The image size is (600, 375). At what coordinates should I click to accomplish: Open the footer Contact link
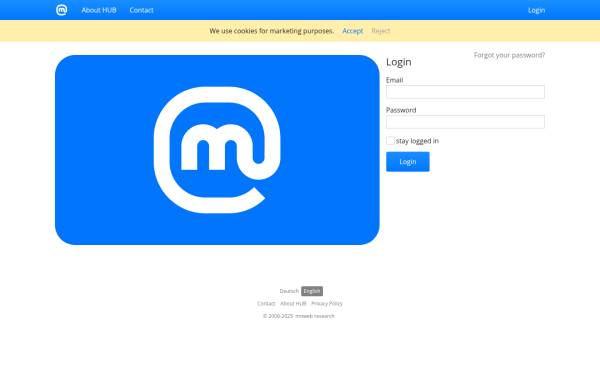point(266,303)
